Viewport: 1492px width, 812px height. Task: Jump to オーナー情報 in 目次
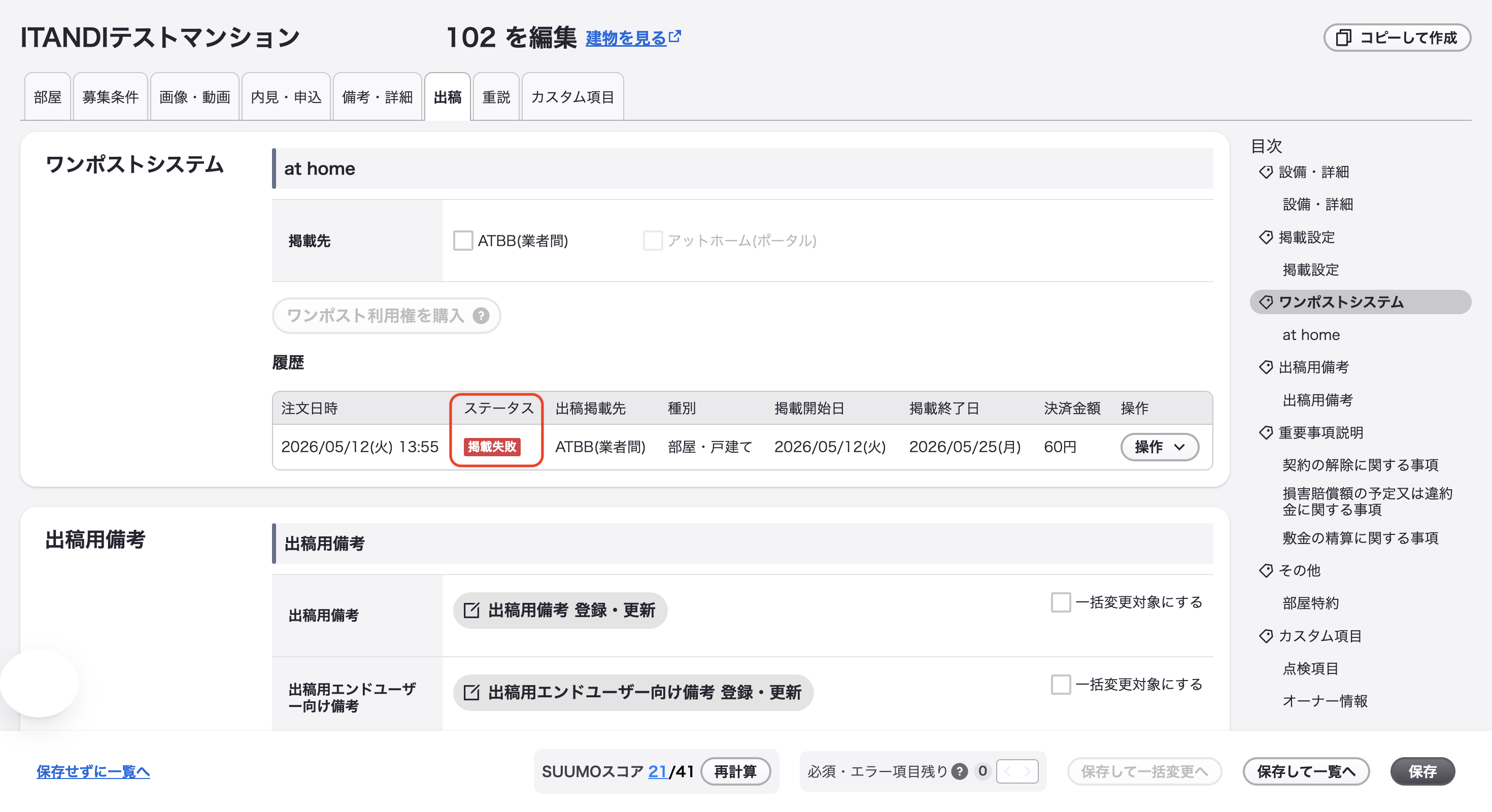coord(1325,701)
